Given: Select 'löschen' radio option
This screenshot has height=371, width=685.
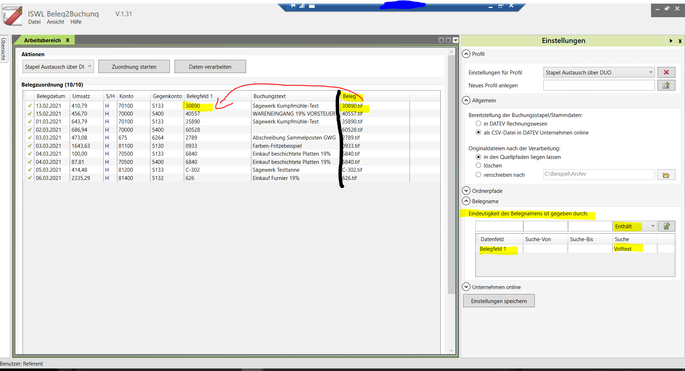Looking at the screenshot, I should pyautogui.click(x=478, y=166).
